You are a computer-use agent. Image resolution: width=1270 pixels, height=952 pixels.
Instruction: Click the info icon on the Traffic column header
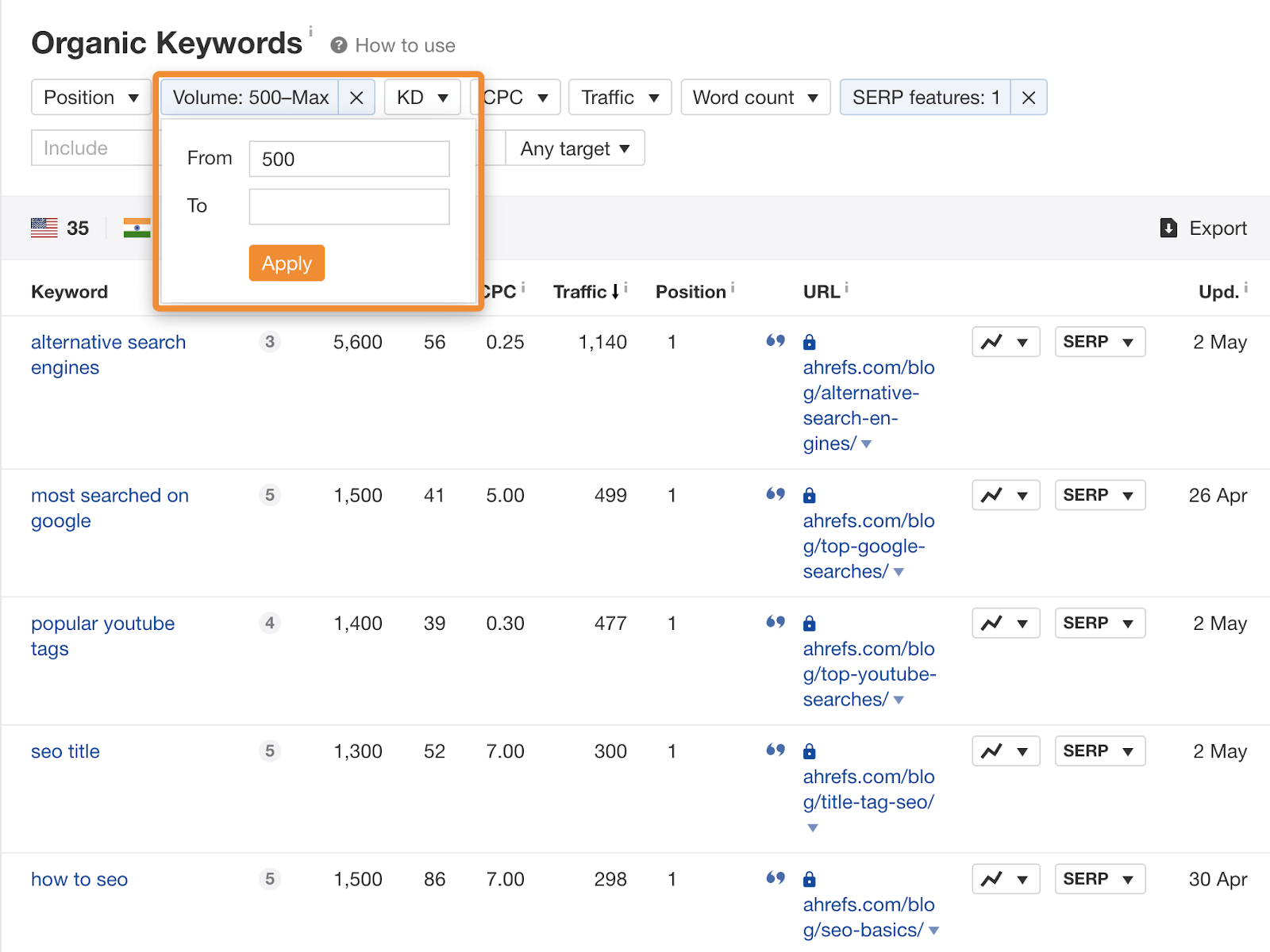point(626,286)
